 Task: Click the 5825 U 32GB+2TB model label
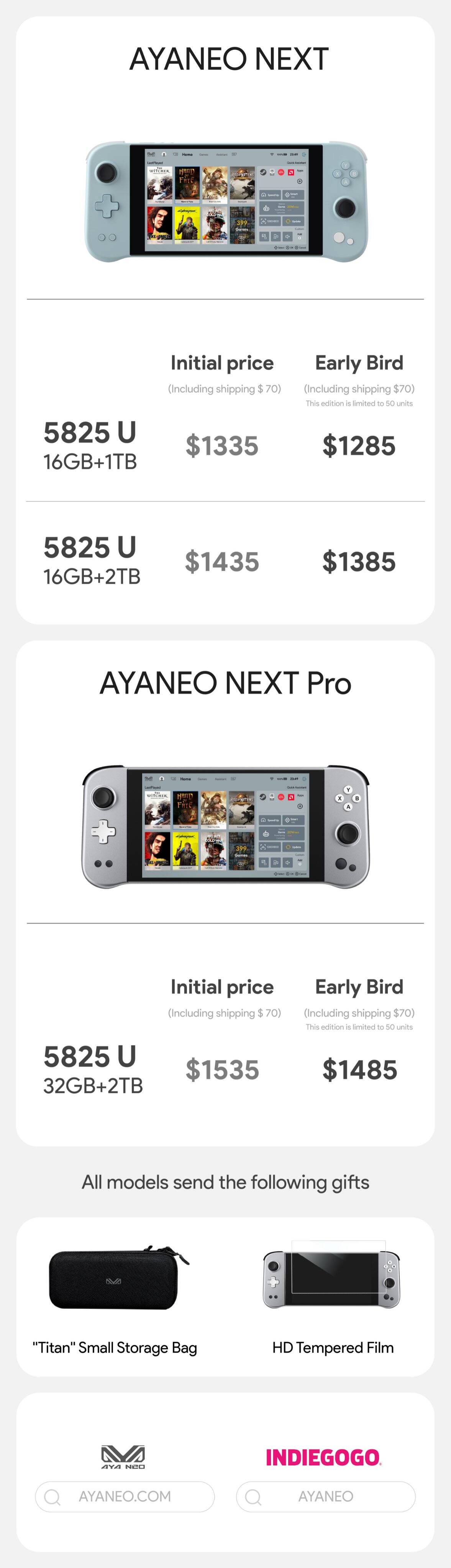point(93,1070)
